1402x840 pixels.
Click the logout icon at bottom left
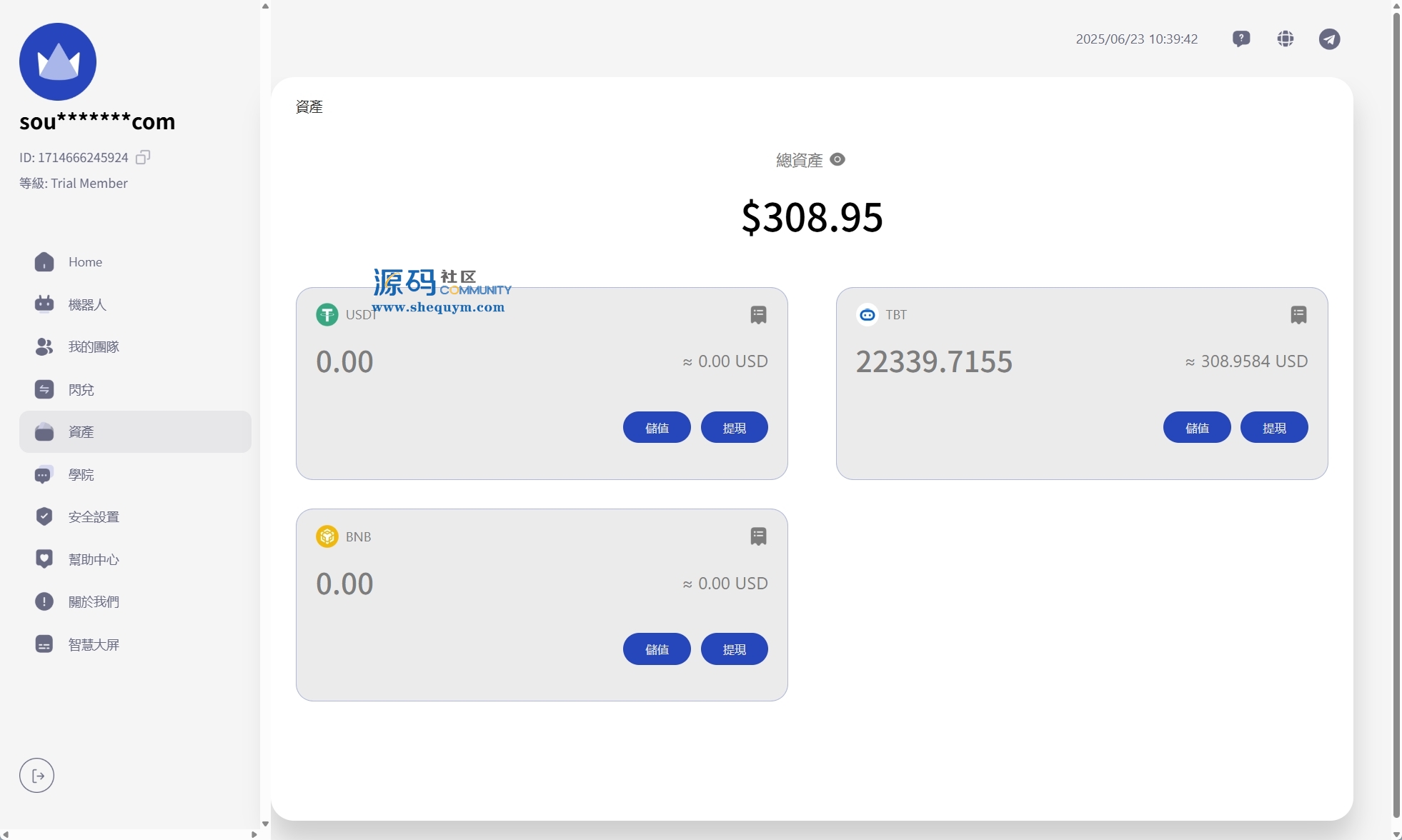point(37,776)
